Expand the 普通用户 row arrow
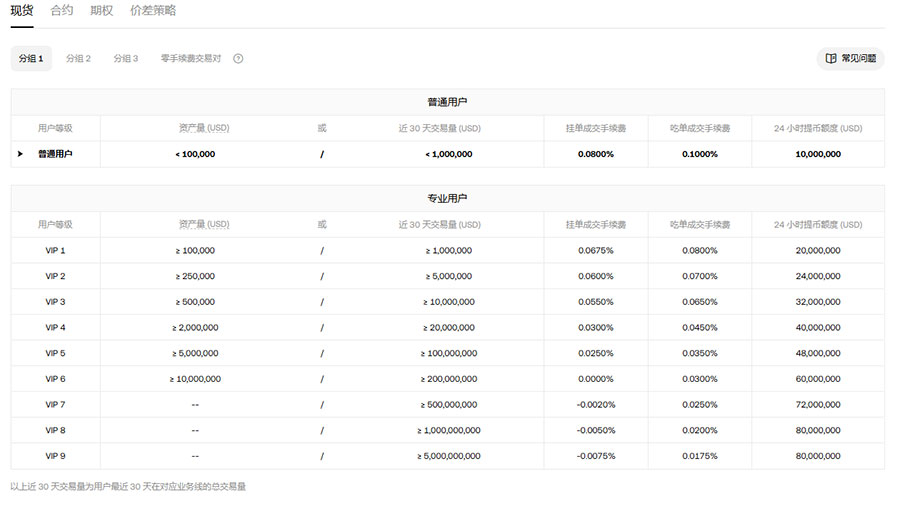The height and width of the screenshot is (506, 900). [20, 154]
